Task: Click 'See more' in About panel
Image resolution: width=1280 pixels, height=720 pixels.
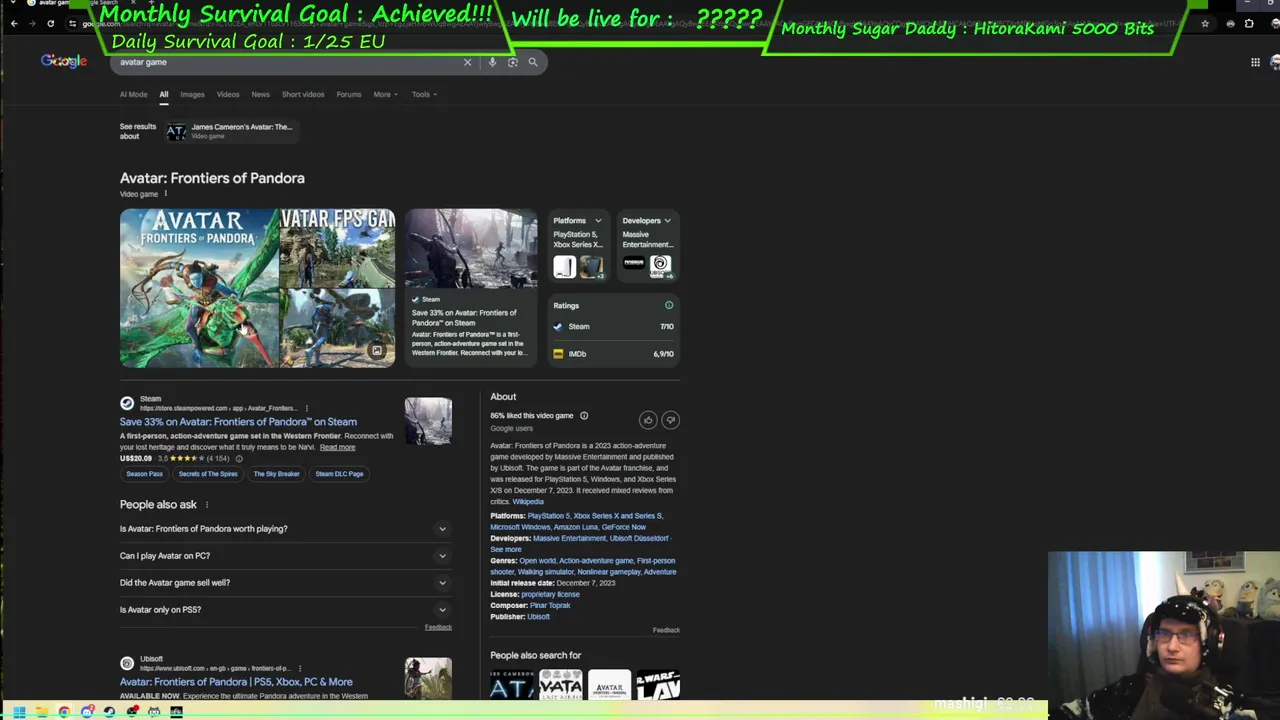Action: (x=506, y=549)
